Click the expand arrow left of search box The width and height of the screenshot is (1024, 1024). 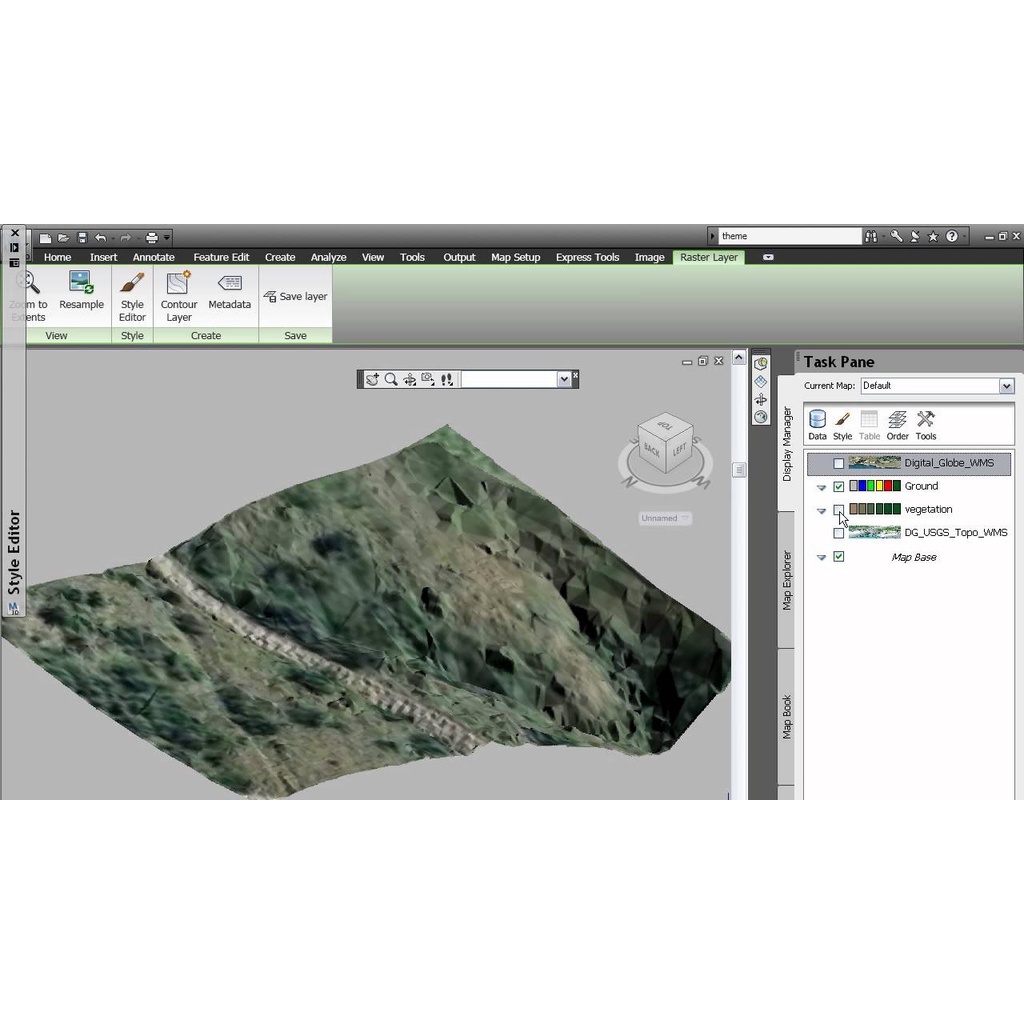pyautogui.click(x=712, y=236)
